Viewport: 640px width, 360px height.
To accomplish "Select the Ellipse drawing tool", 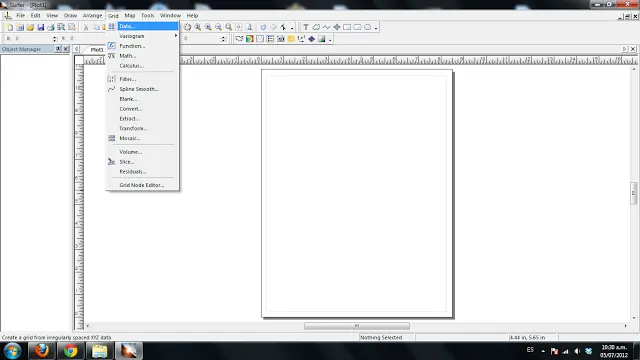I will click(x=367, y=27).
